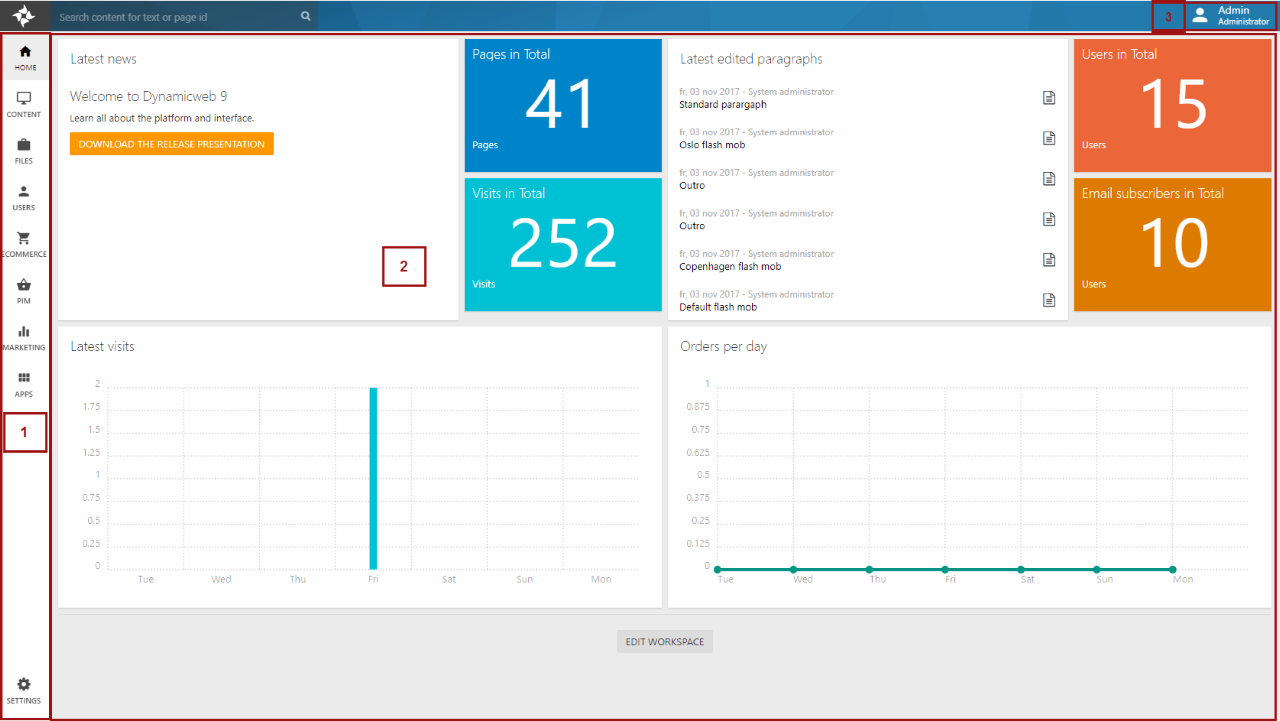Open the Apps grid section
This screenshot has width=1280, height=721.
(25, 384)
